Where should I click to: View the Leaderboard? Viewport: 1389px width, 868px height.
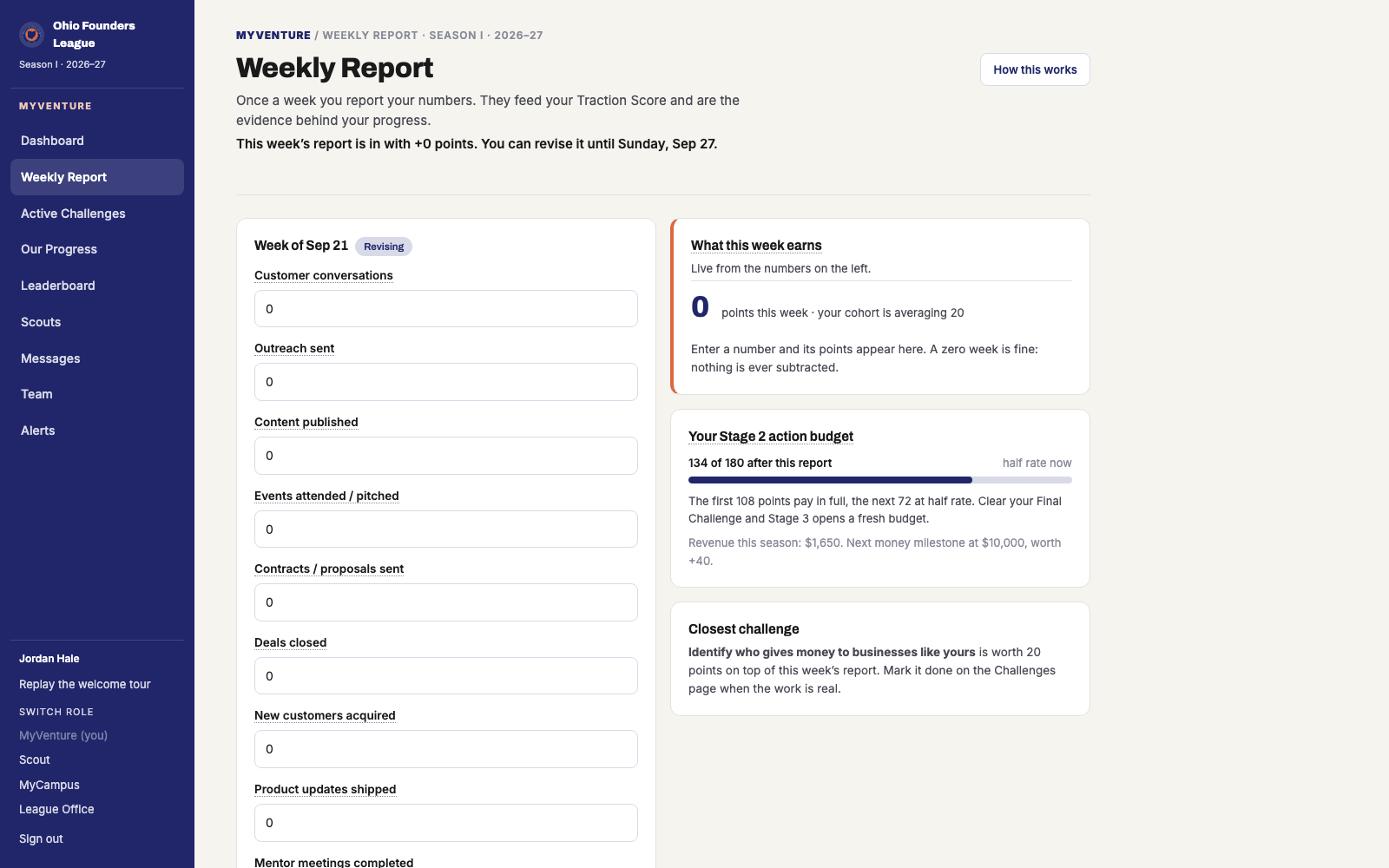pos(97,286)
